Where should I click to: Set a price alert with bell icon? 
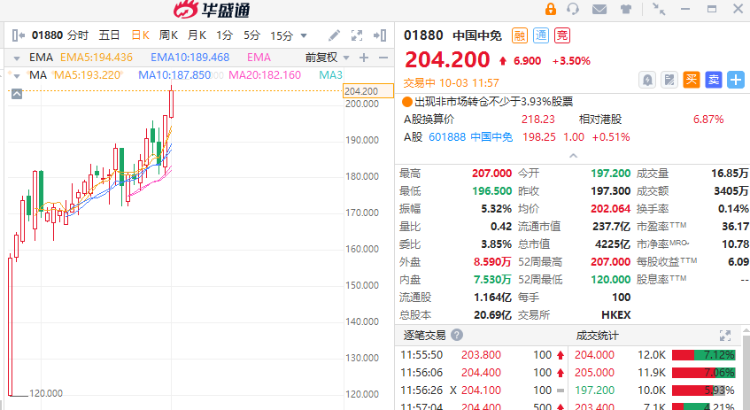[648, 78]
